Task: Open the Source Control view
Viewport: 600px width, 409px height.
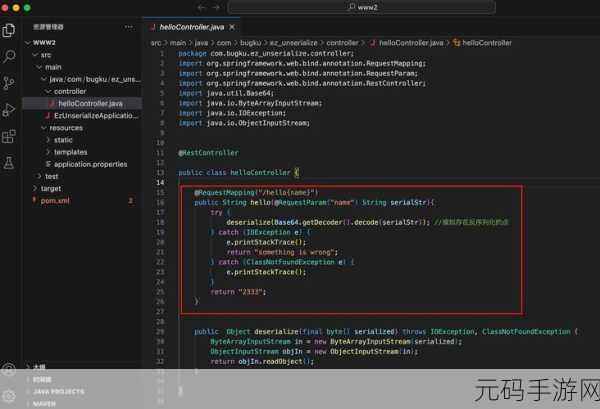Action: (8, 83)
